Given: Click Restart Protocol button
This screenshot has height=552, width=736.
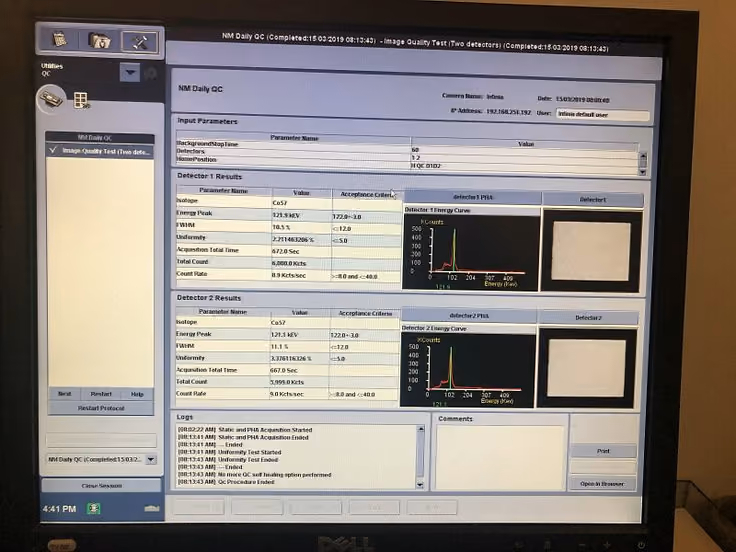Looking at the screenshot, I should pos(101,408).
